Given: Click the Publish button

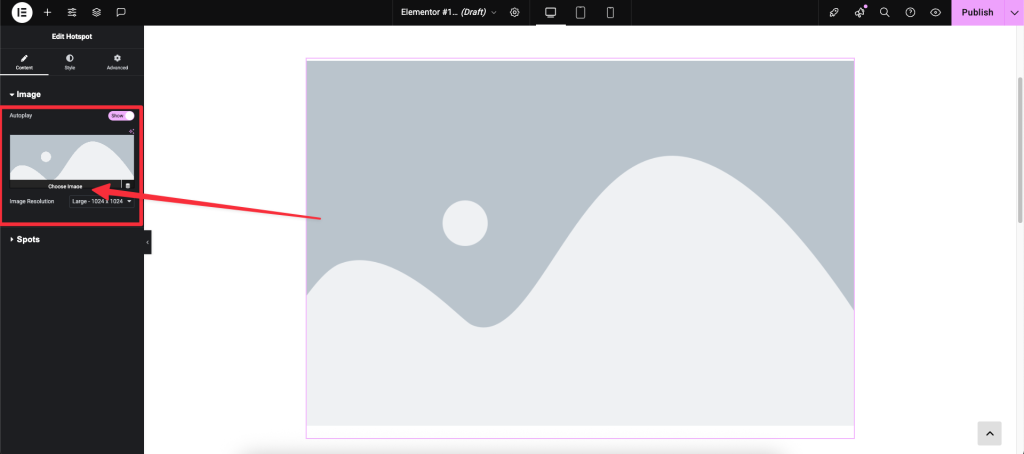Looking at the screenshot, I should pos(977,12).
